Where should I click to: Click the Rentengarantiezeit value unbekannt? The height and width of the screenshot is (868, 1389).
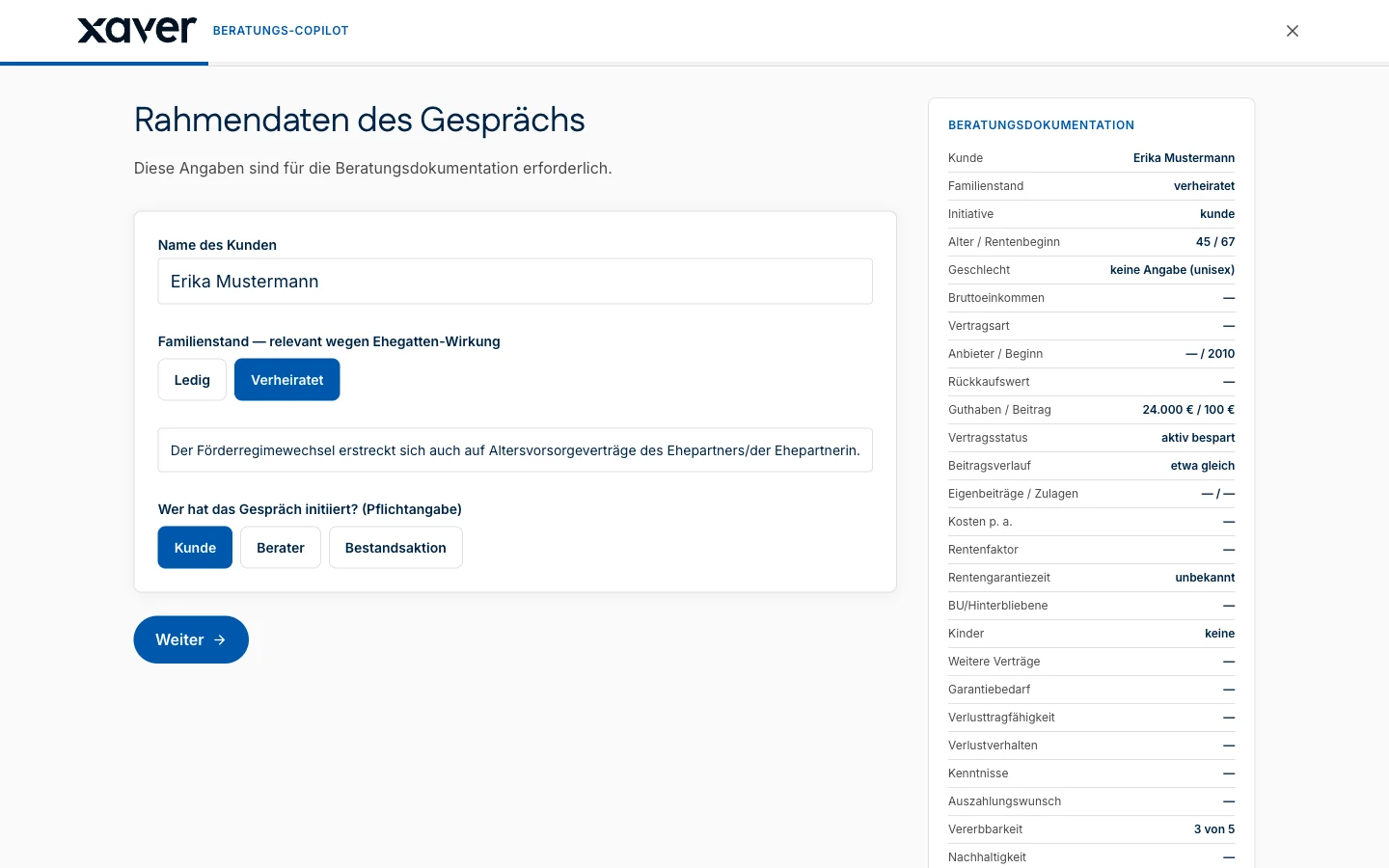pyautogui.click(x=1205, y=578)
